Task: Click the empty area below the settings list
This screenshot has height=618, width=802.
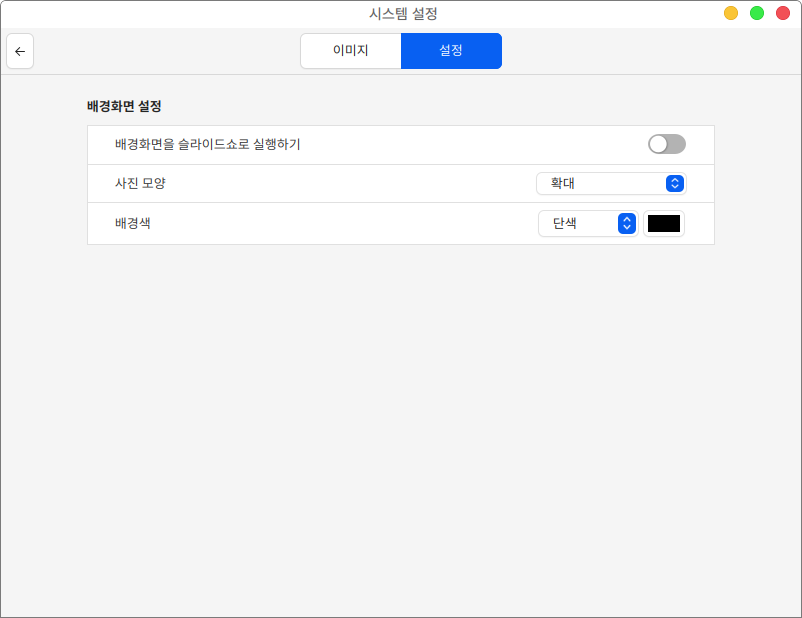Action: click(x=400, y=420)
